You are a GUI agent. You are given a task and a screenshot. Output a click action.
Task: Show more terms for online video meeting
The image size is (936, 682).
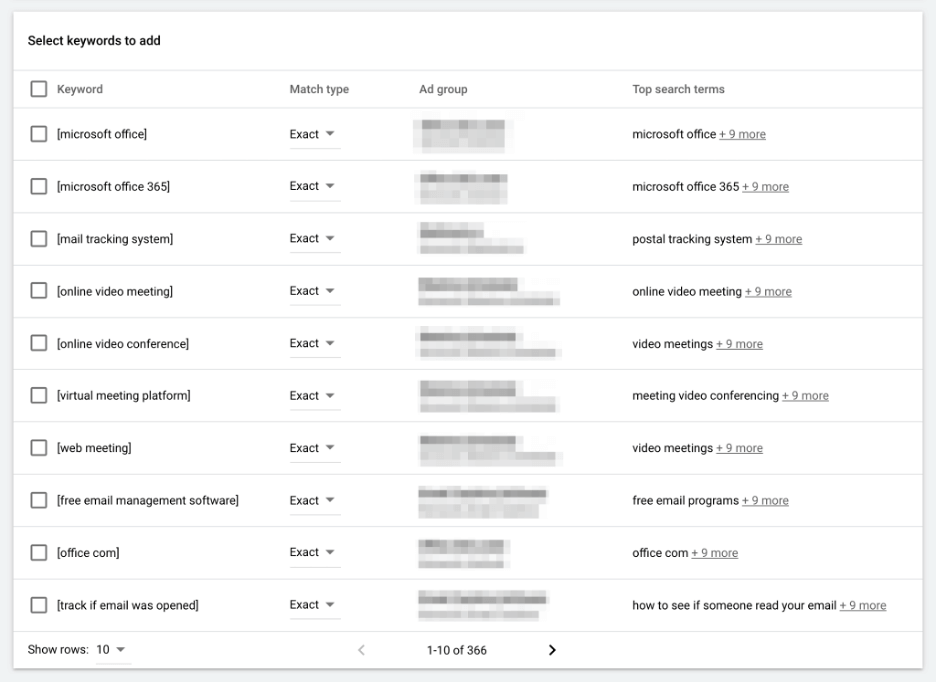(768, 292)
